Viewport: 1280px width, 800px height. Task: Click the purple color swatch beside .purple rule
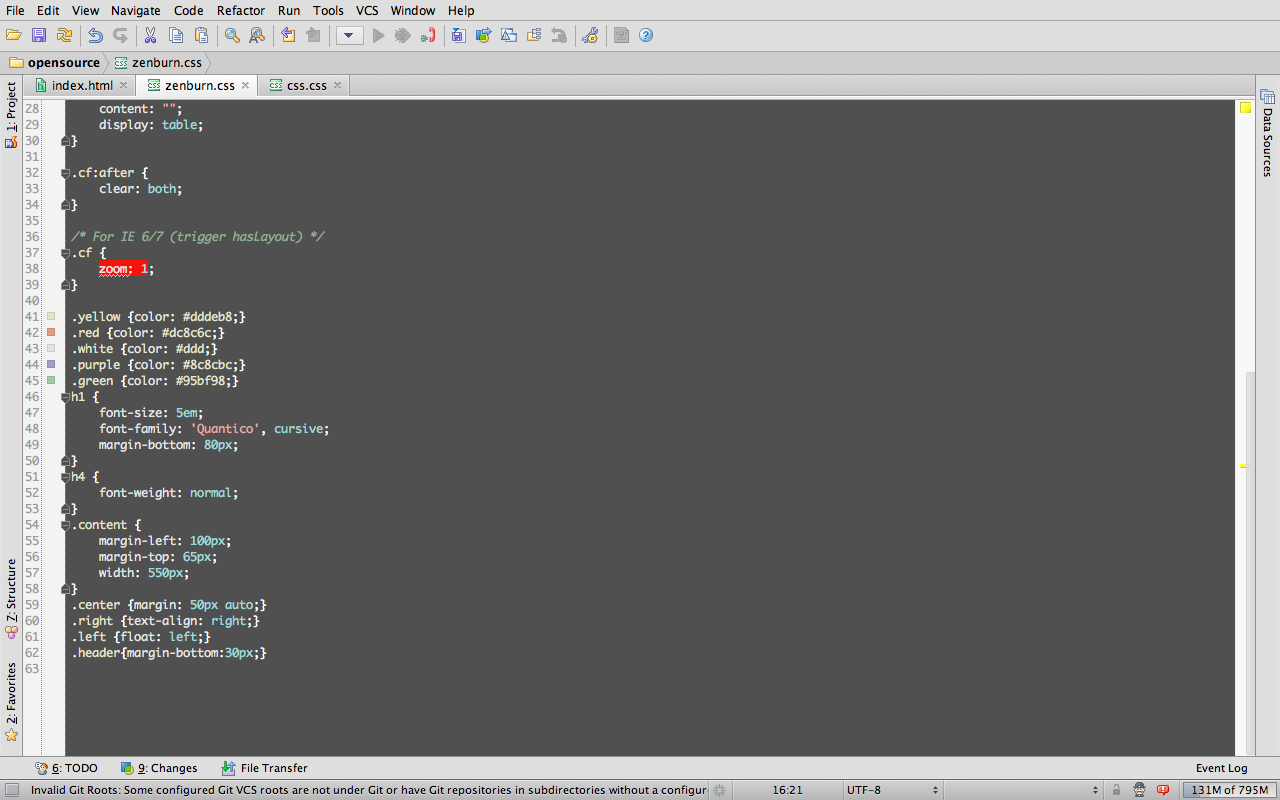point(52,364)
